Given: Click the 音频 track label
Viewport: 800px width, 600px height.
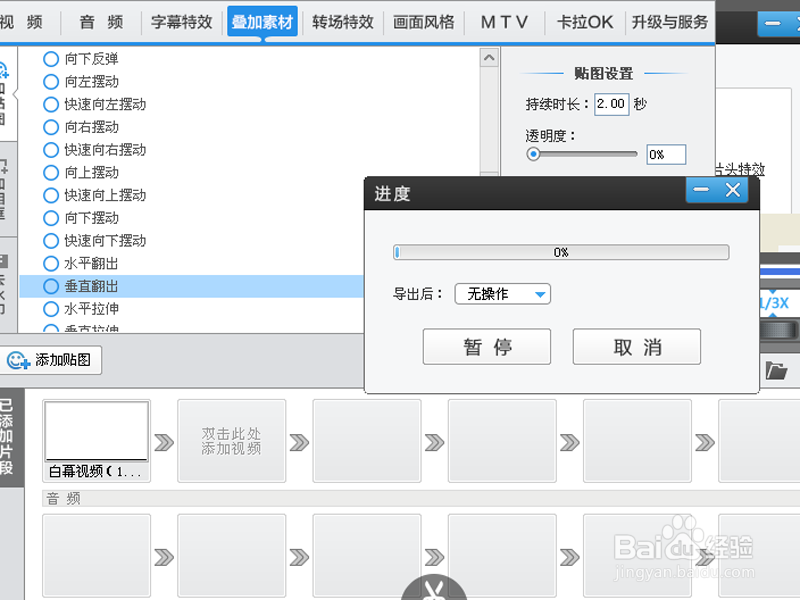Looking at the screenshot, I should pos(63,498).
